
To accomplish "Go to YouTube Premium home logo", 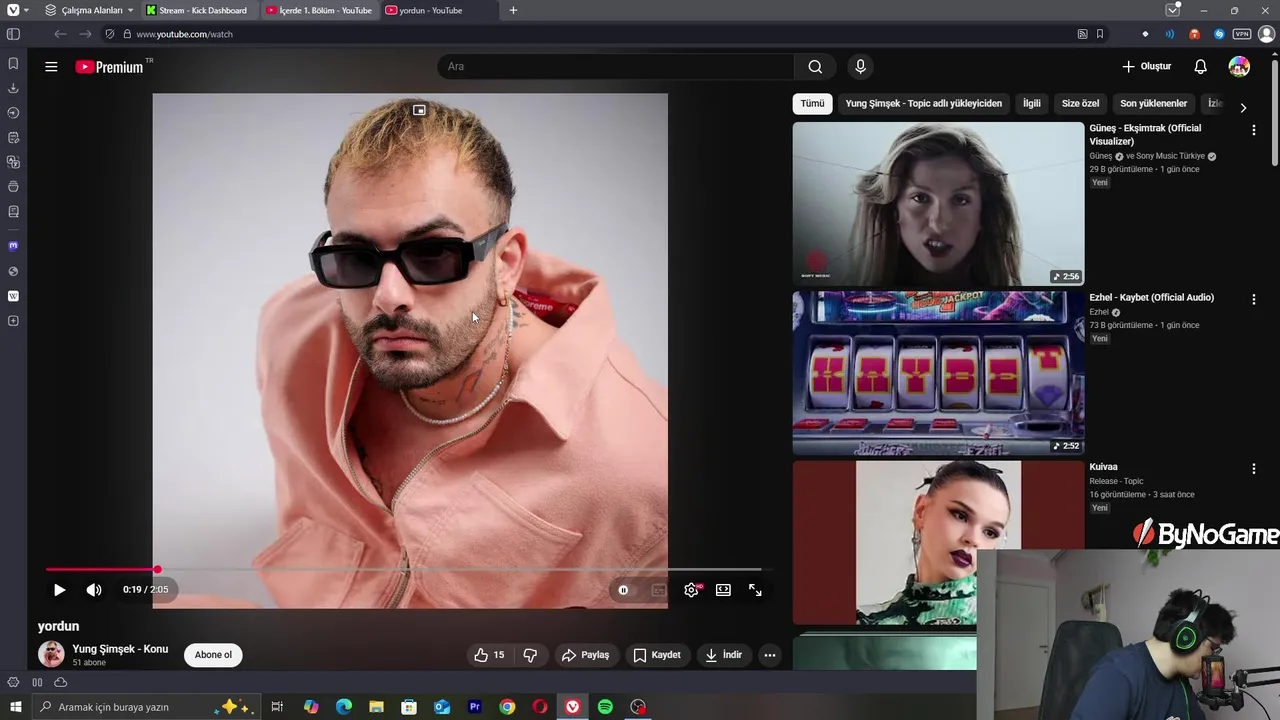I will (x=111, y=67).
